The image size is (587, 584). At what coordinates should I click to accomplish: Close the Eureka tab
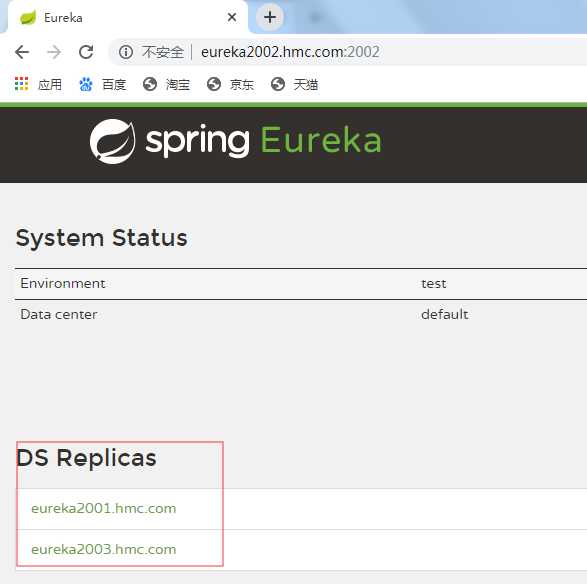tap(232, 17)
